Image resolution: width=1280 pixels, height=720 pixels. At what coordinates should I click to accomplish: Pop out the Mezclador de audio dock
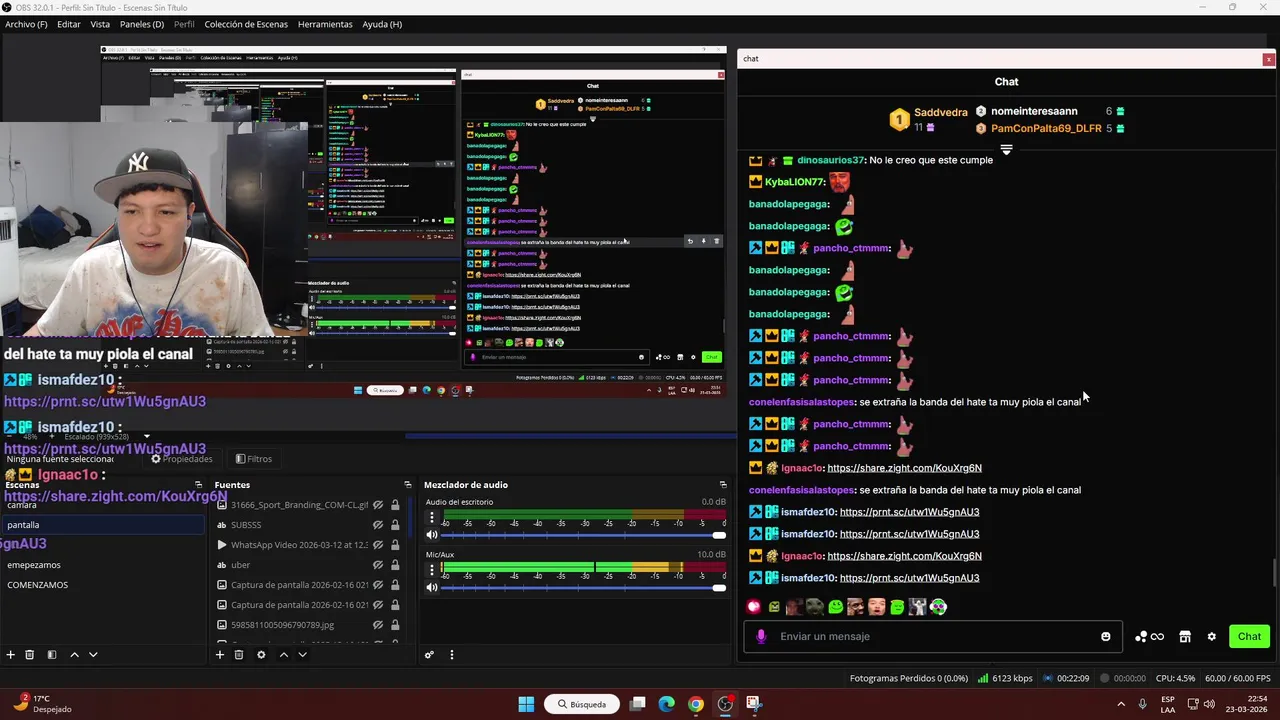(723, 485)
